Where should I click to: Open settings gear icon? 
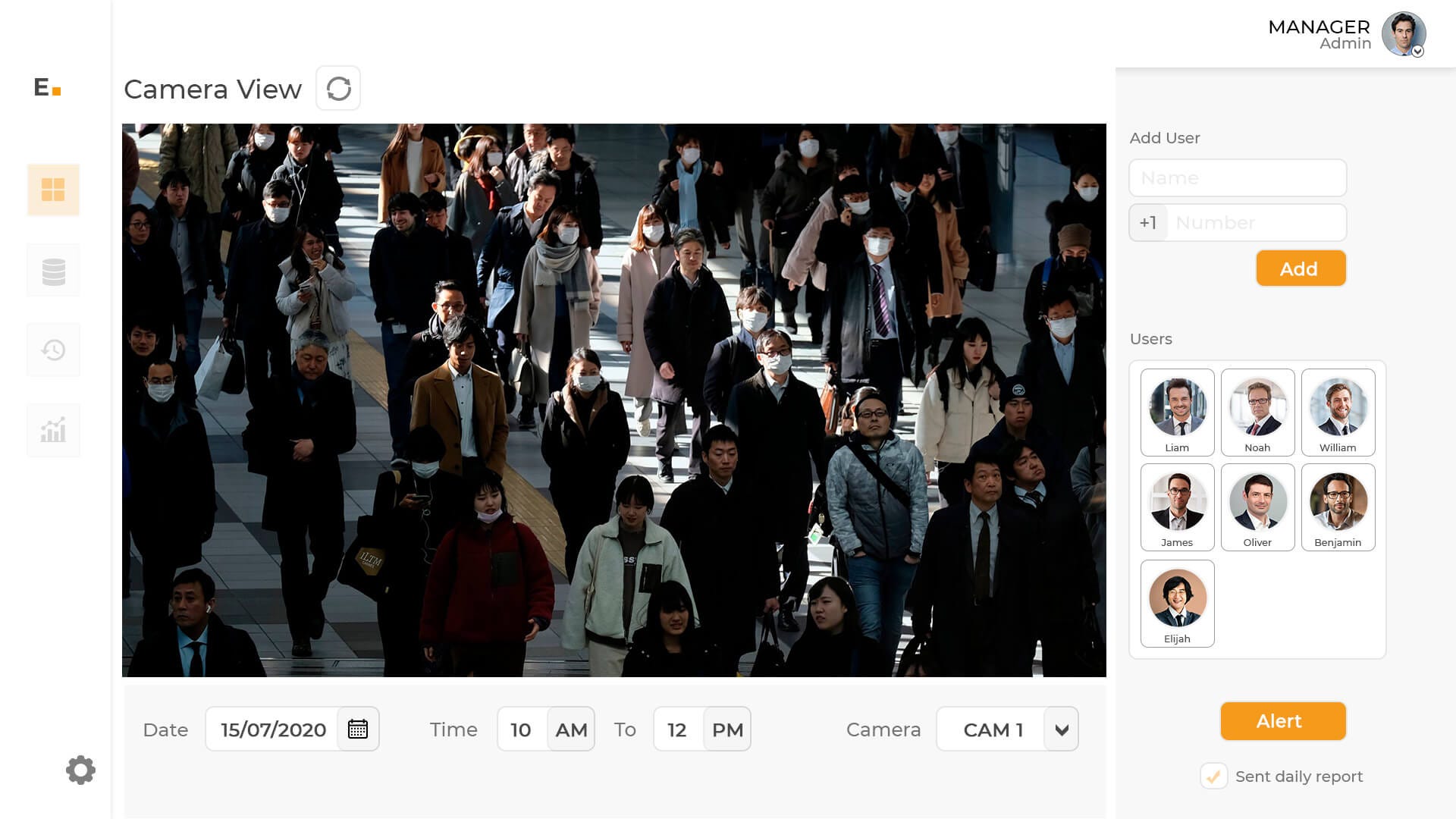click(80, 770)
